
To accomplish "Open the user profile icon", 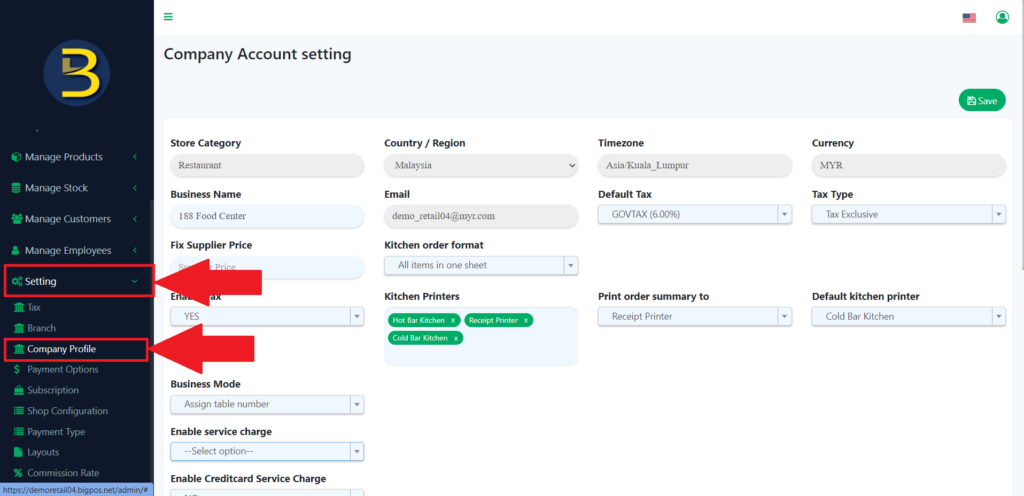I will pyautogui.click(x=1002, y=17).
